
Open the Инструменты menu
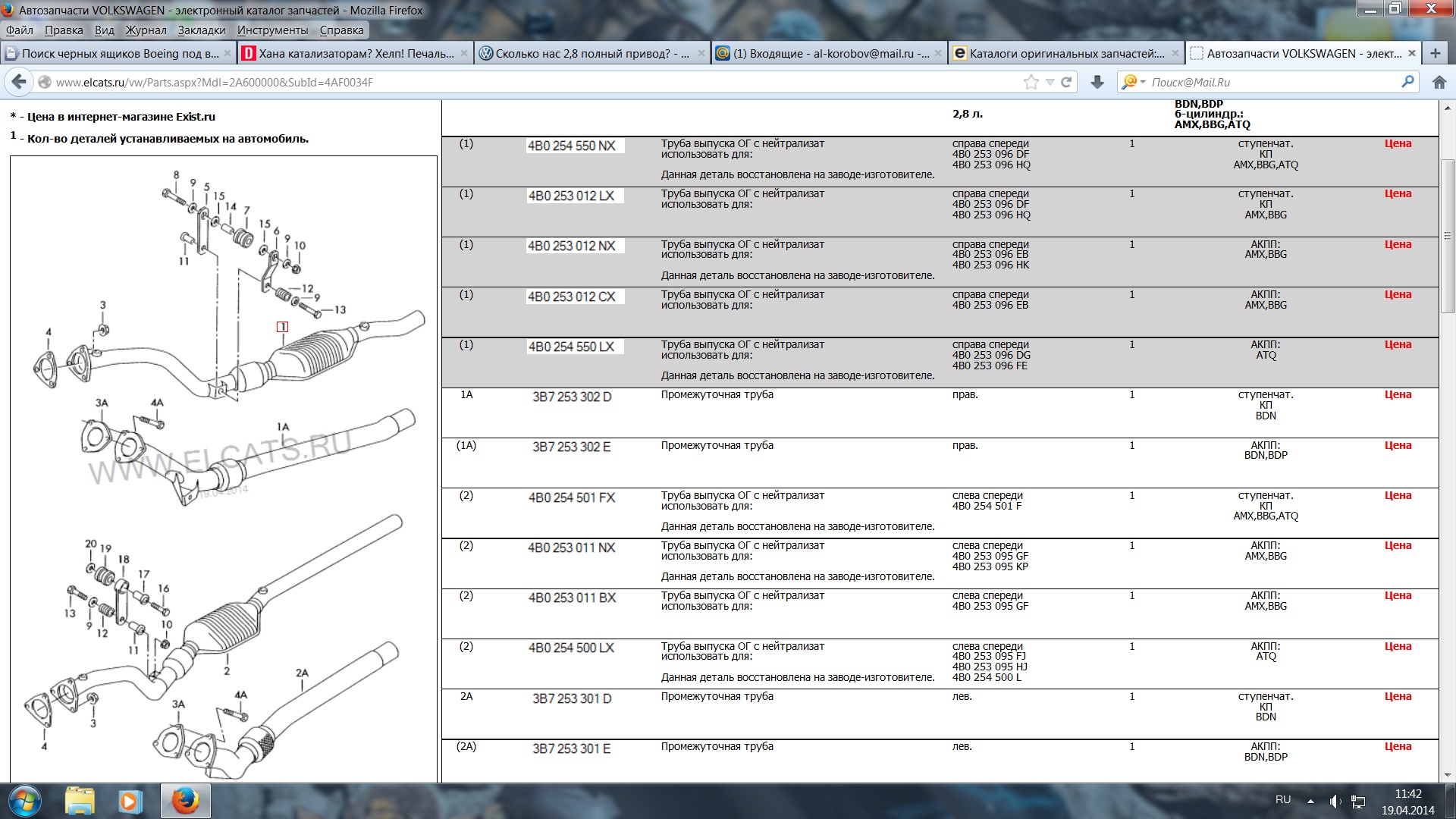pyautogui.click(x=272, y=30)
